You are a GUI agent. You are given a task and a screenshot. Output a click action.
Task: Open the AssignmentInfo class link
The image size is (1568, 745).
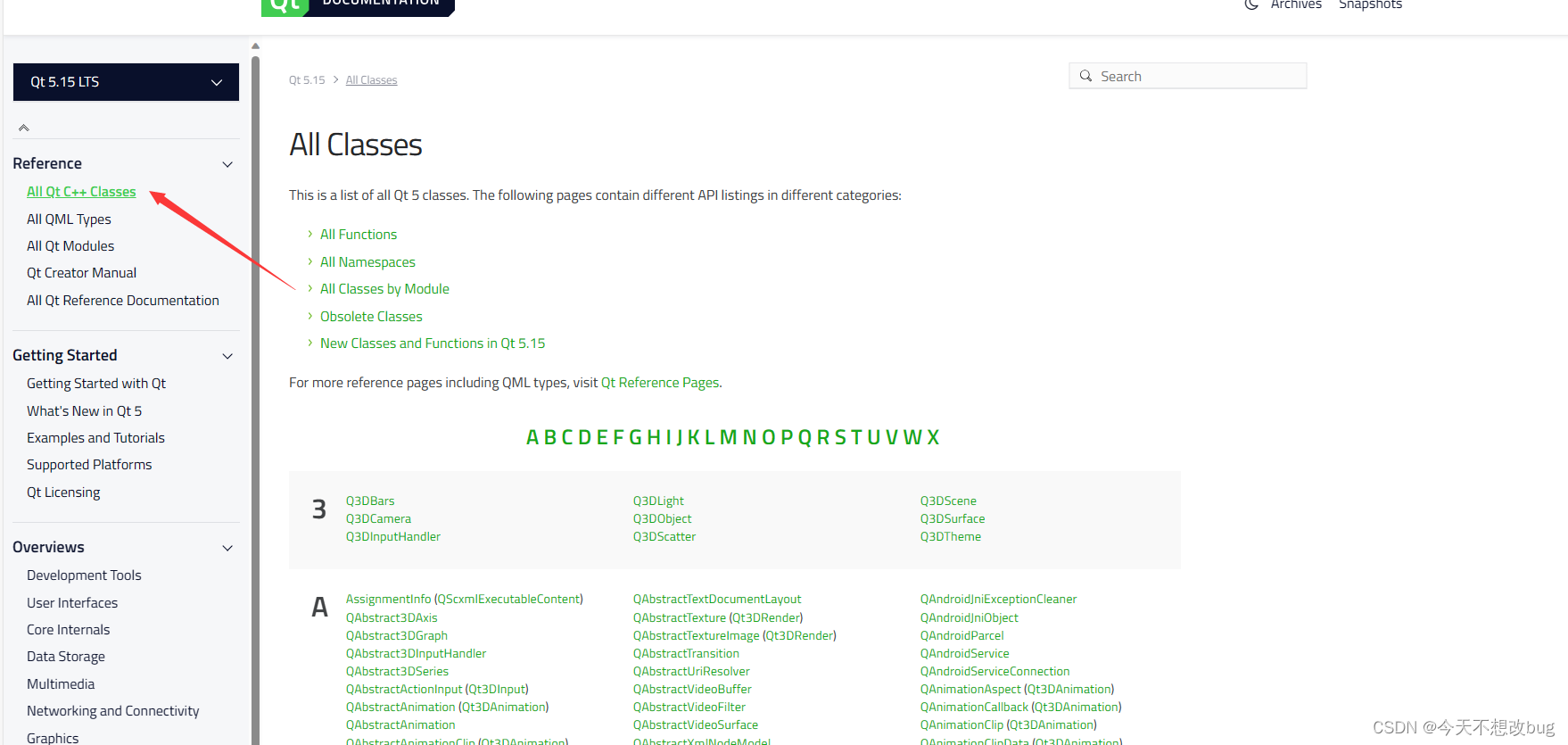388,600
